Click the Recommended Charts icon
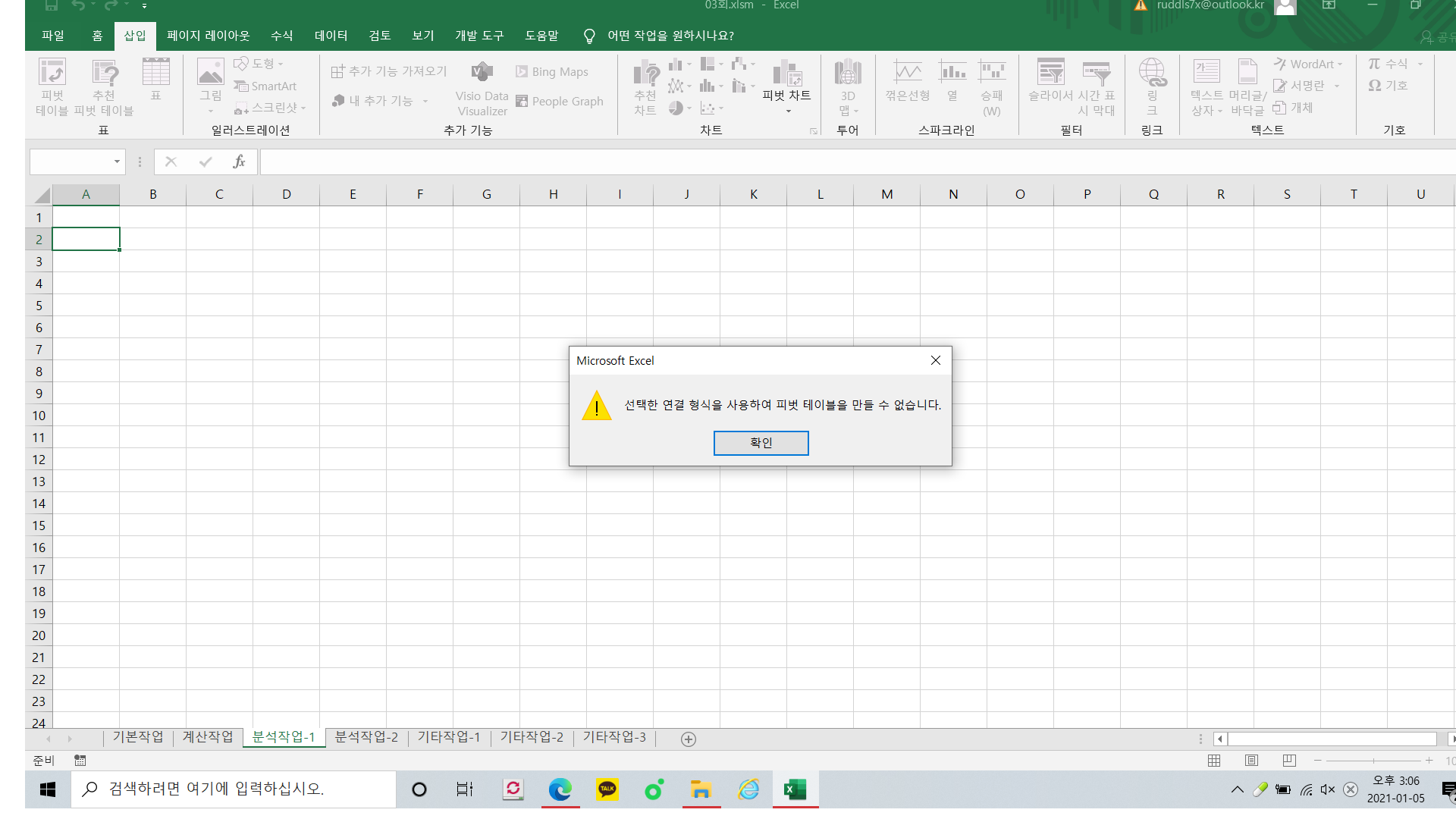Viewport: 1456px width, 819px height. [645, 74]
